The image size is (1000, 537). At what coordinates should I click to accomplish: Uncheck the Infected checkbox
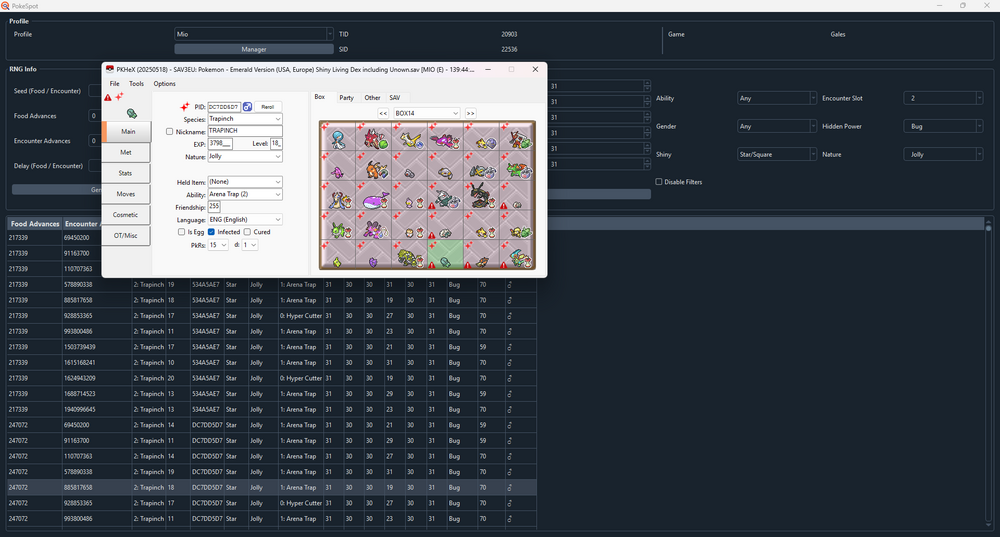tap(212, 232)
